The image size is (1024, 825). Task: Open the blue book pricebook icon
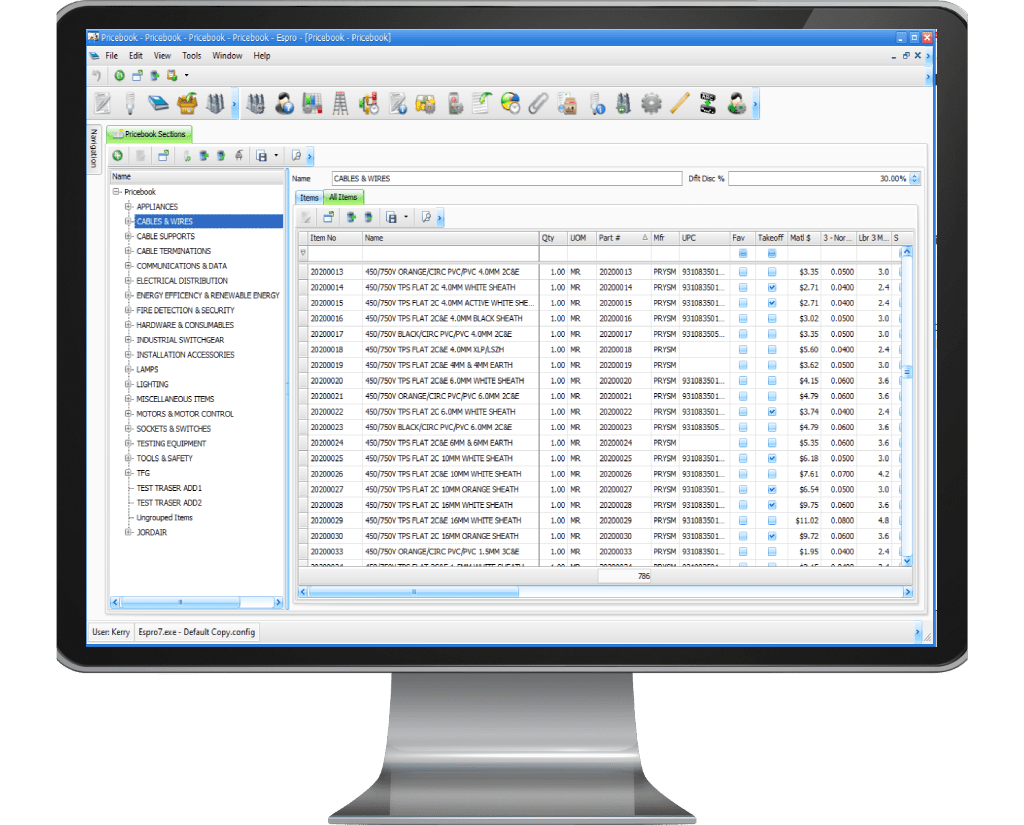pyautogui.click(x=158, y=103)
